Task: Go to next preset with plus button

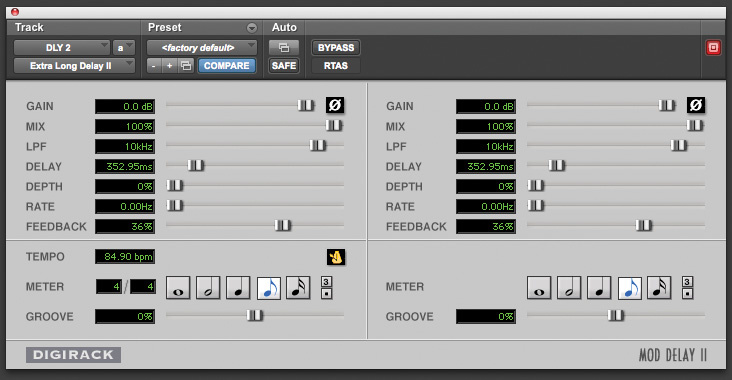Action: [169, 66]
